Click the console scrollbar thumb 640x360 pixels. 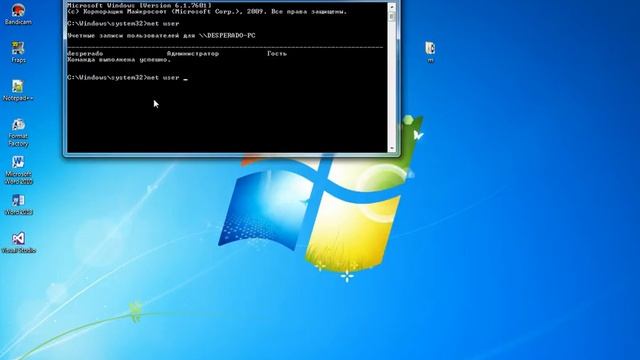392,16
